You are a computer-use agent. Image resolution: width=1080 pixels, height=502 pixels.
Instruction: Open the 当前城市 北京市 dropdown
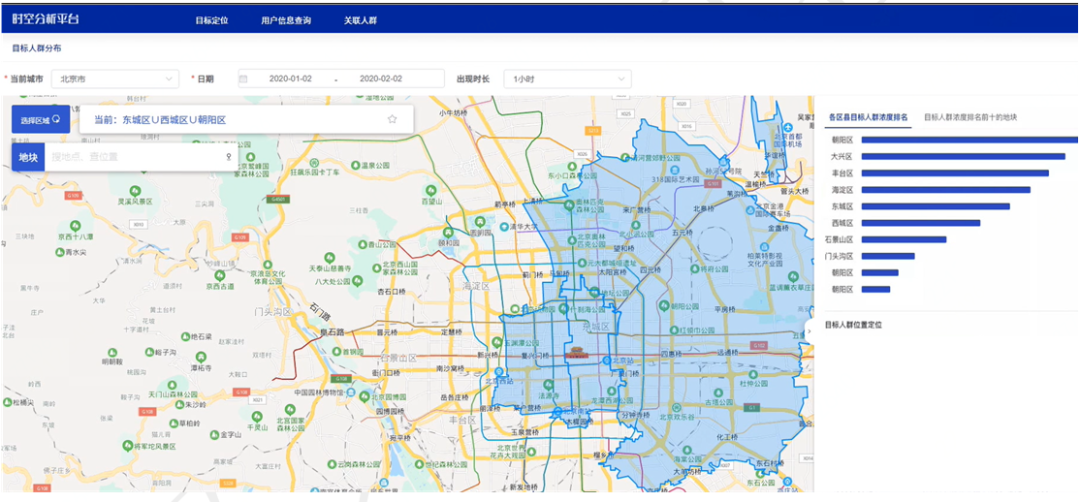pos(114,78)
